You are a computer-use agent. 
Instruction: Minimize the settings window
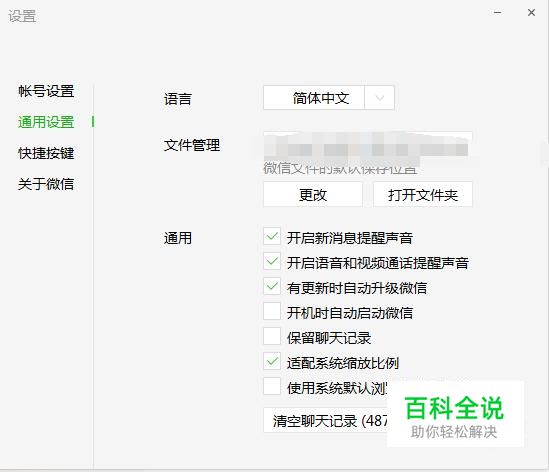click(x=498, y=13)
